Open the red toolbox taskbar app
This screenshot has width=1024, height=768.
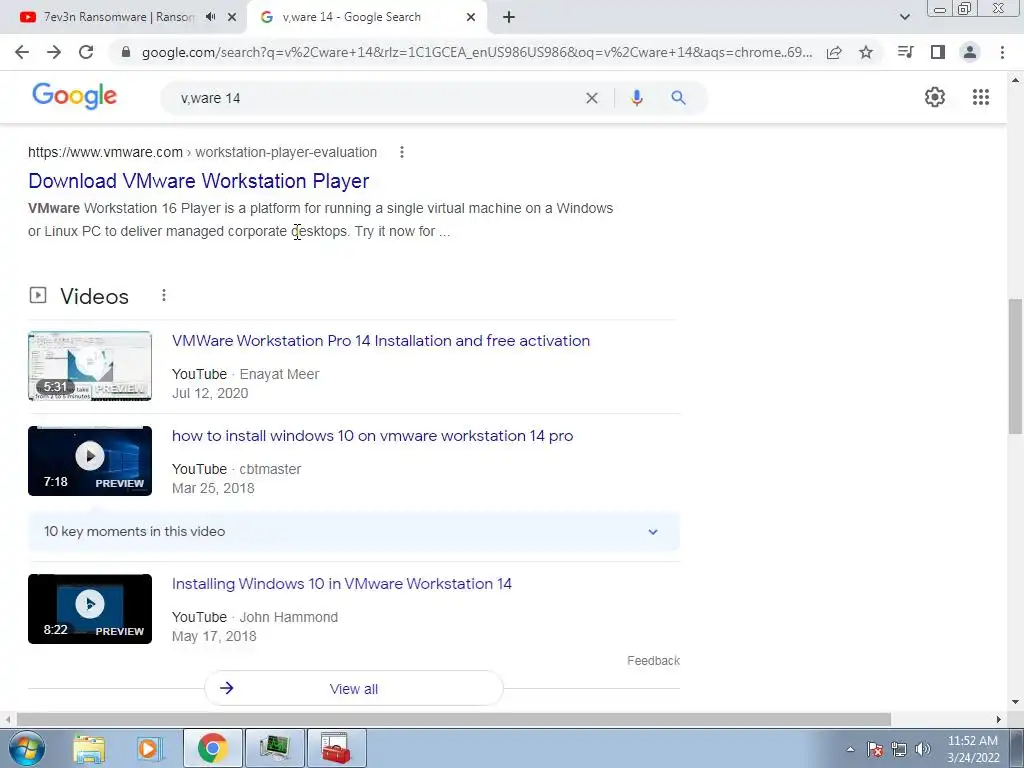tap(336, 748)
